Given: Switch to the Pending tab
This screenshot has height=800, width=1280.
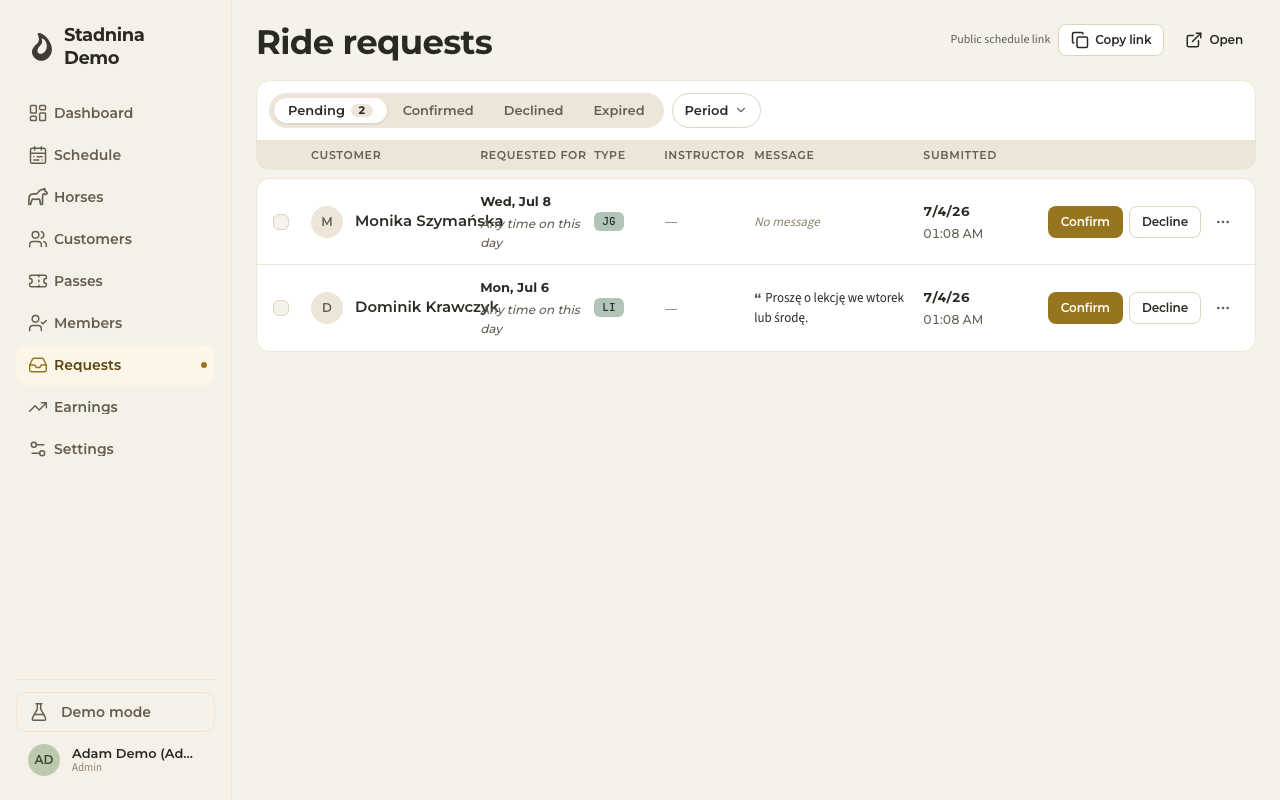Looking at the screenshot, I should [x=330, y=111].
